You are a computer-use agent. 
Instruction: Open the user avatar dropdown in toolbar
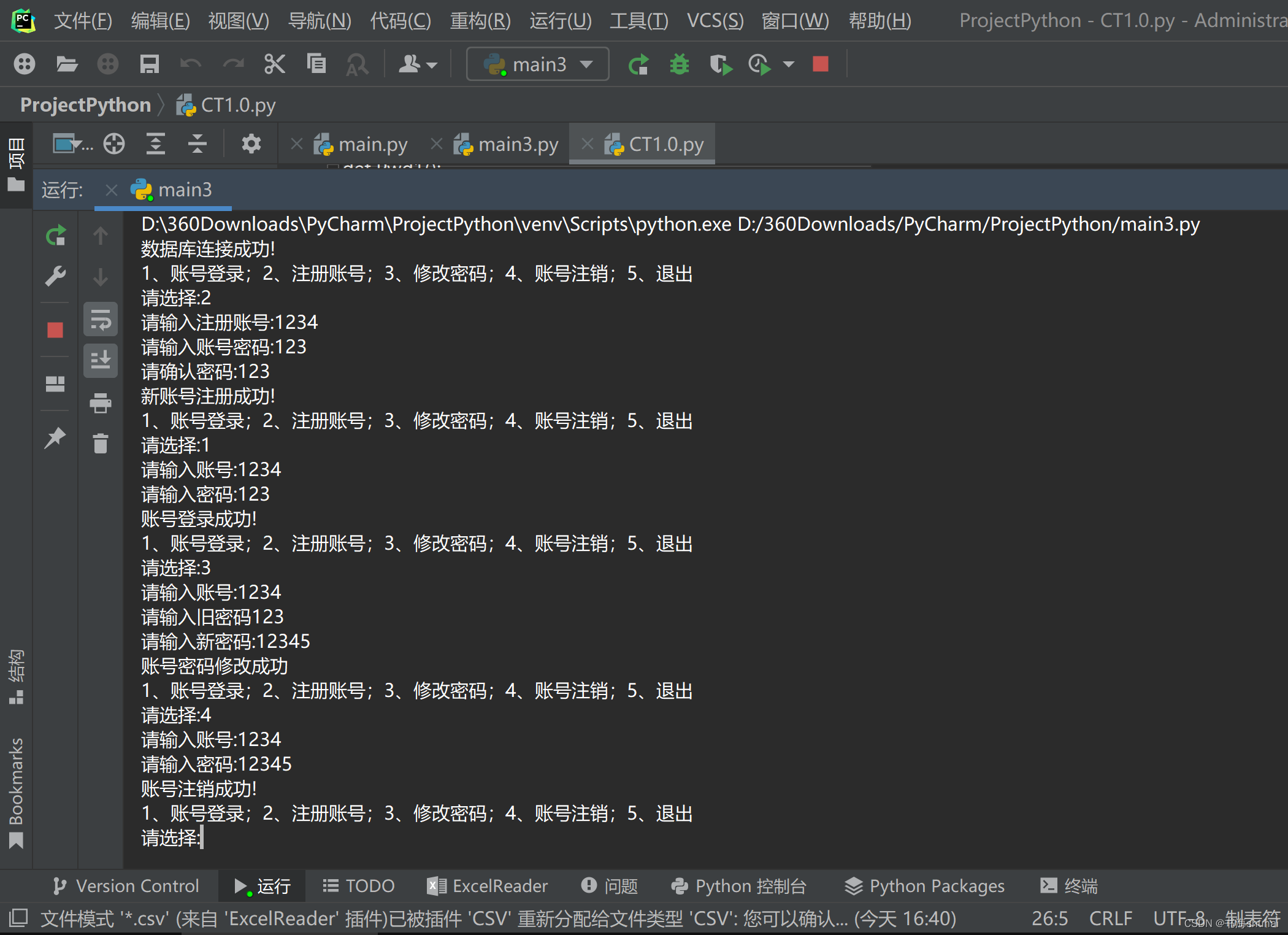418,64
